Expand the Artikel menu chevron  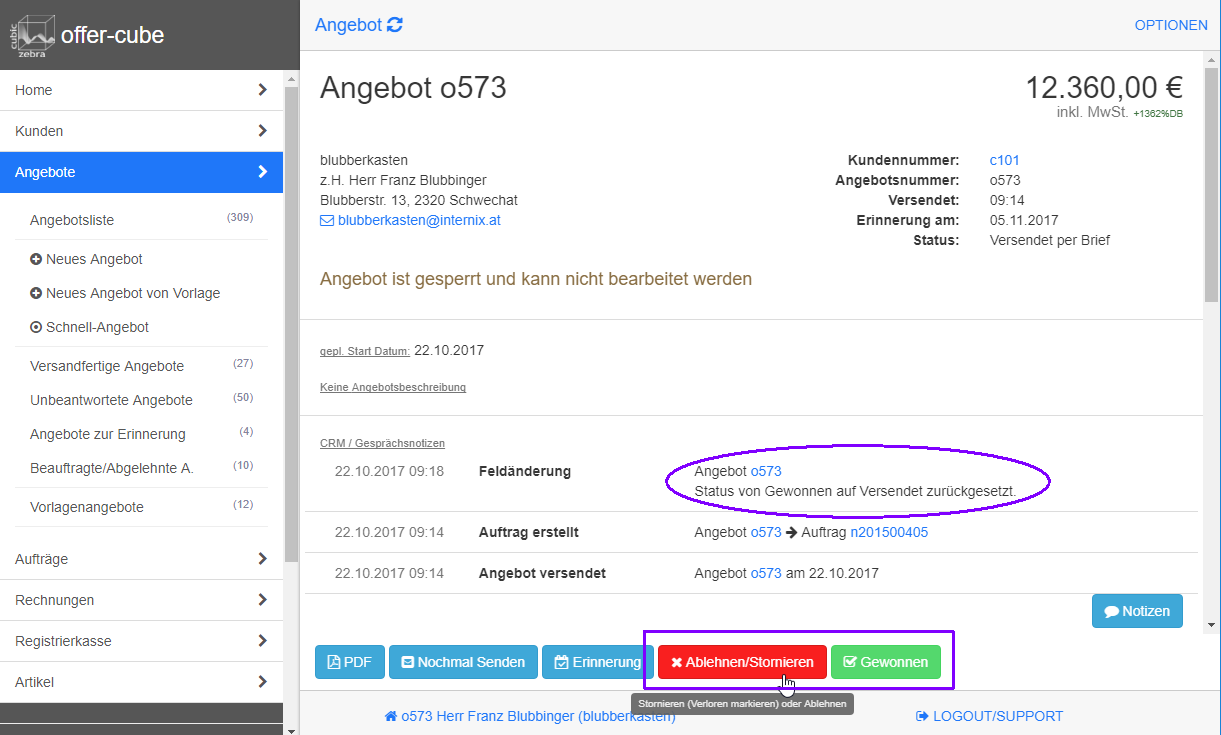tap(262, 682)
